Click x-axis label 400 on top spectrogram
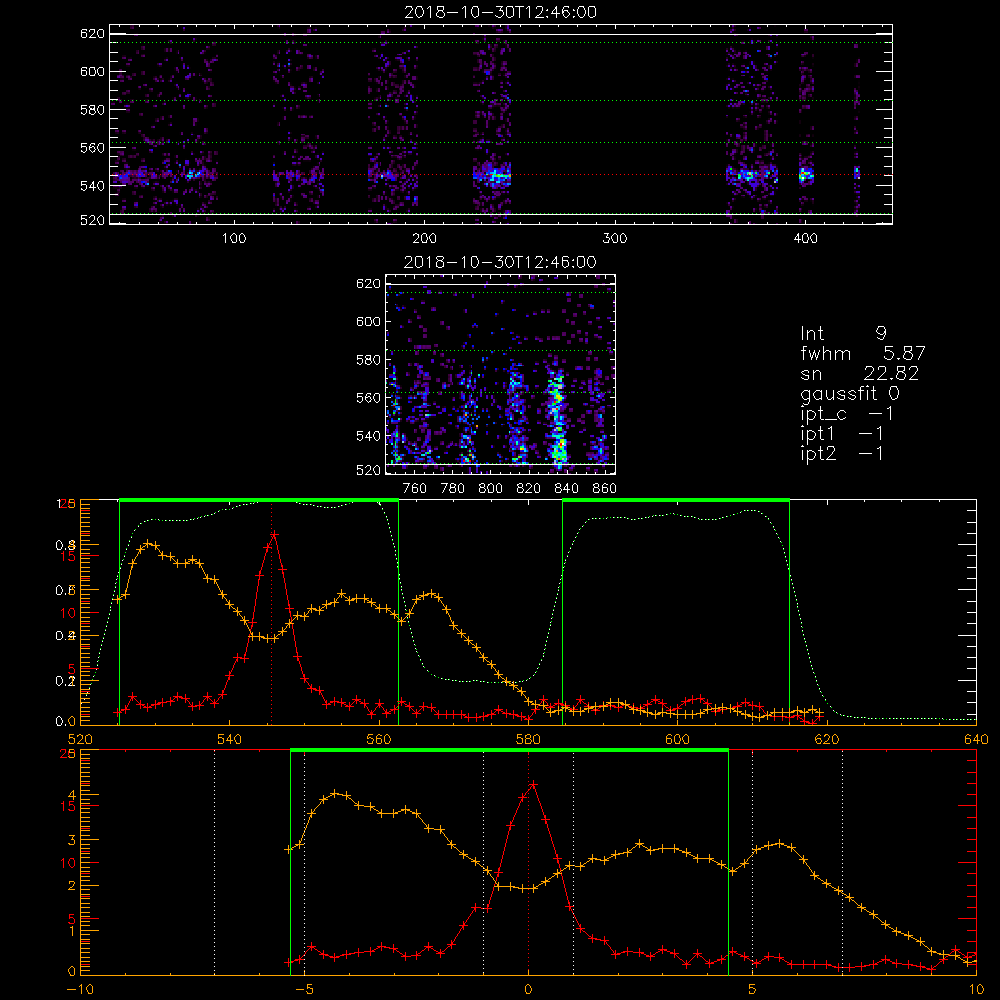The width and height of the screenshot is (1000, 1000). coord(805,239)
